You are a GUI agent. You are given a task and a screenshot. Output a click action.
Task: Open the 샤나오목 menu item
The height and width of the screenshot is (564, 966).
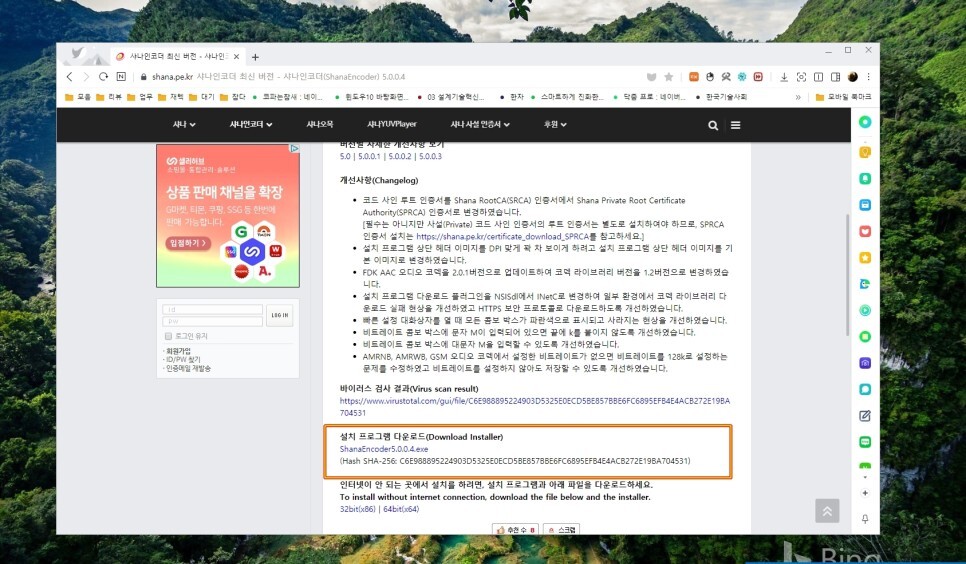pos(320,125)
